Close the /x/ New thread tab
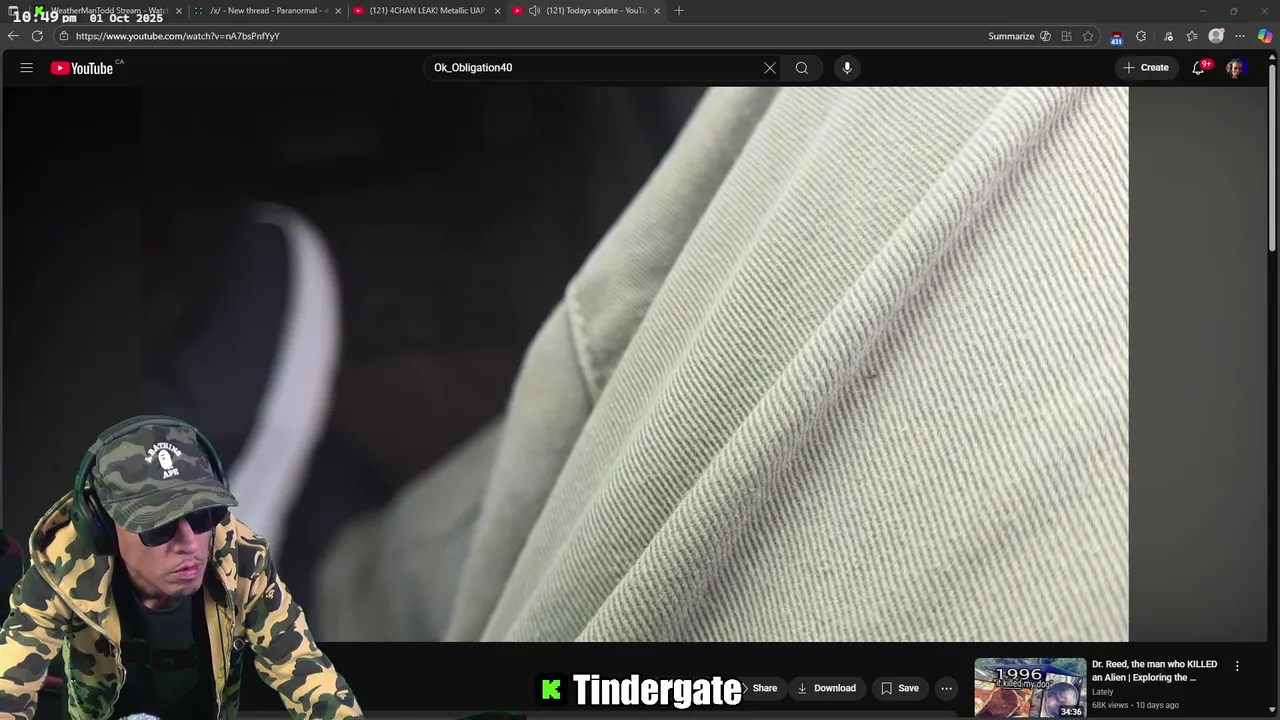This screenshot has height=720, width=1280. pos(338,11)
